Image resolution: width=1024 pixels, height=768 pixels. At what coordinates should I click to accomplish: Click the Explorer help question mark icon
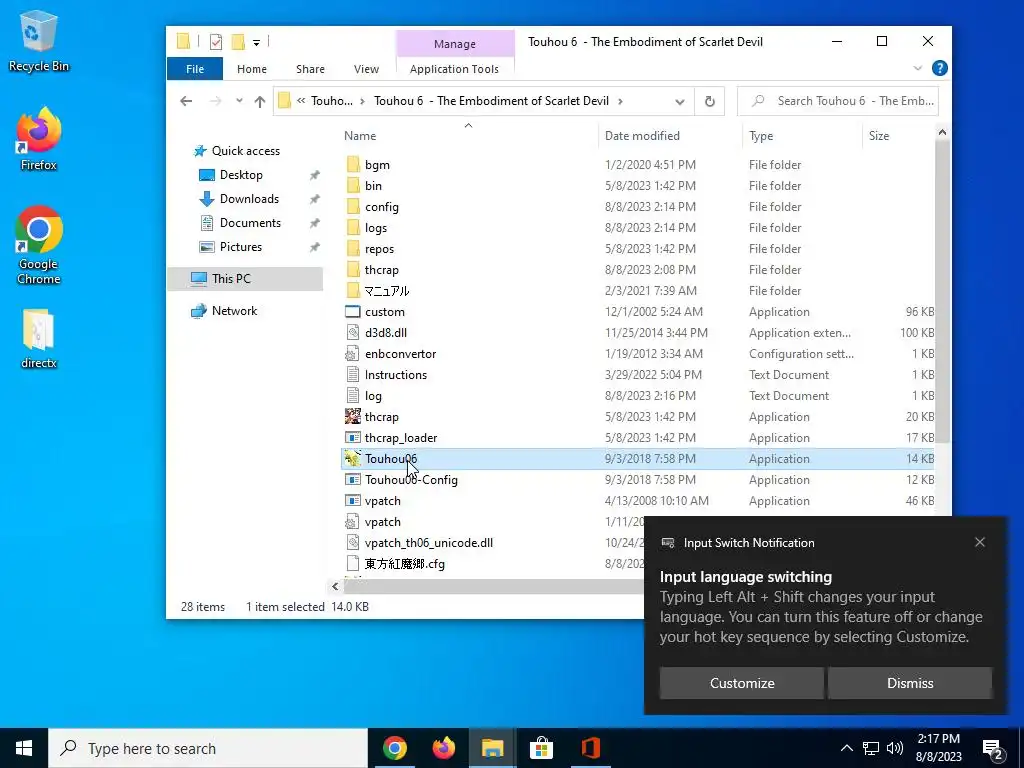(x=939, y=68)
